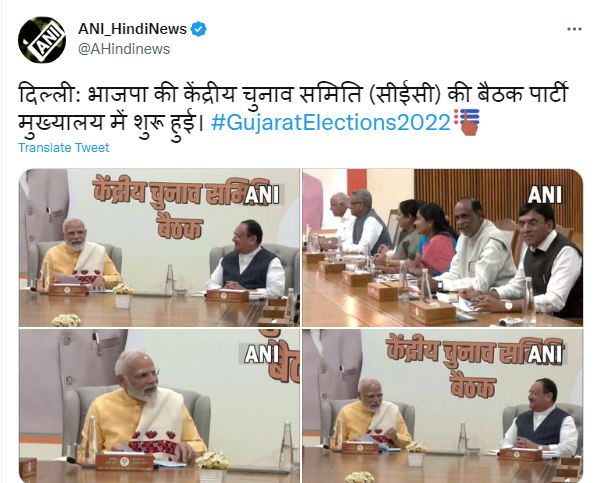Click the man in yellow kurta in bottom-left photo

tap(141, 411)
